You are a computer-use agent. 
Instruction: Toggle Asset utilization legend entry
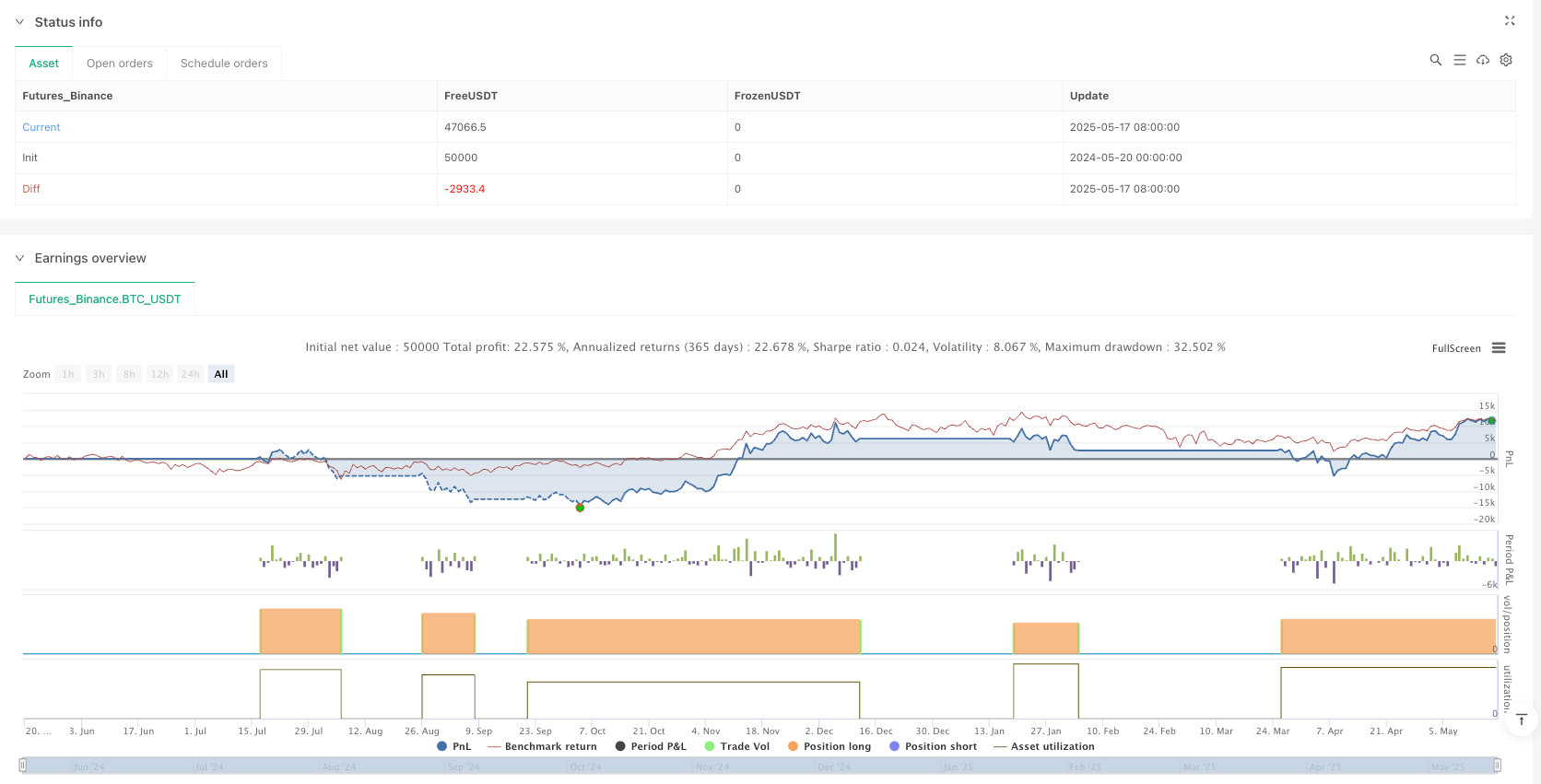[x=1043, y=746]
